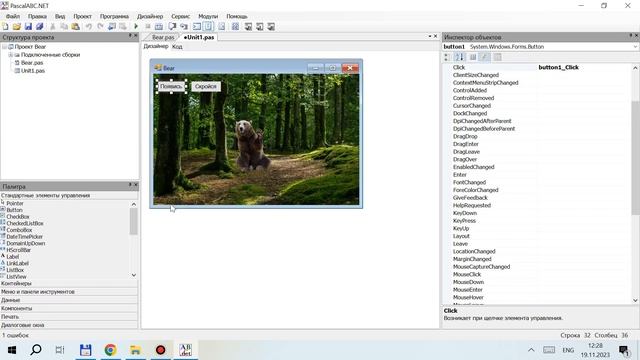Show the properties list in object inspector
The image size is (640, 360).
coord(473,57)
